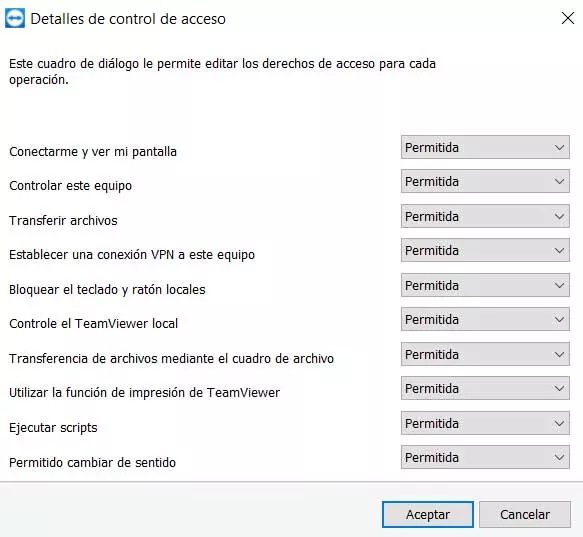Open the VPN connection permission dropdown

(x=485, y=250)
